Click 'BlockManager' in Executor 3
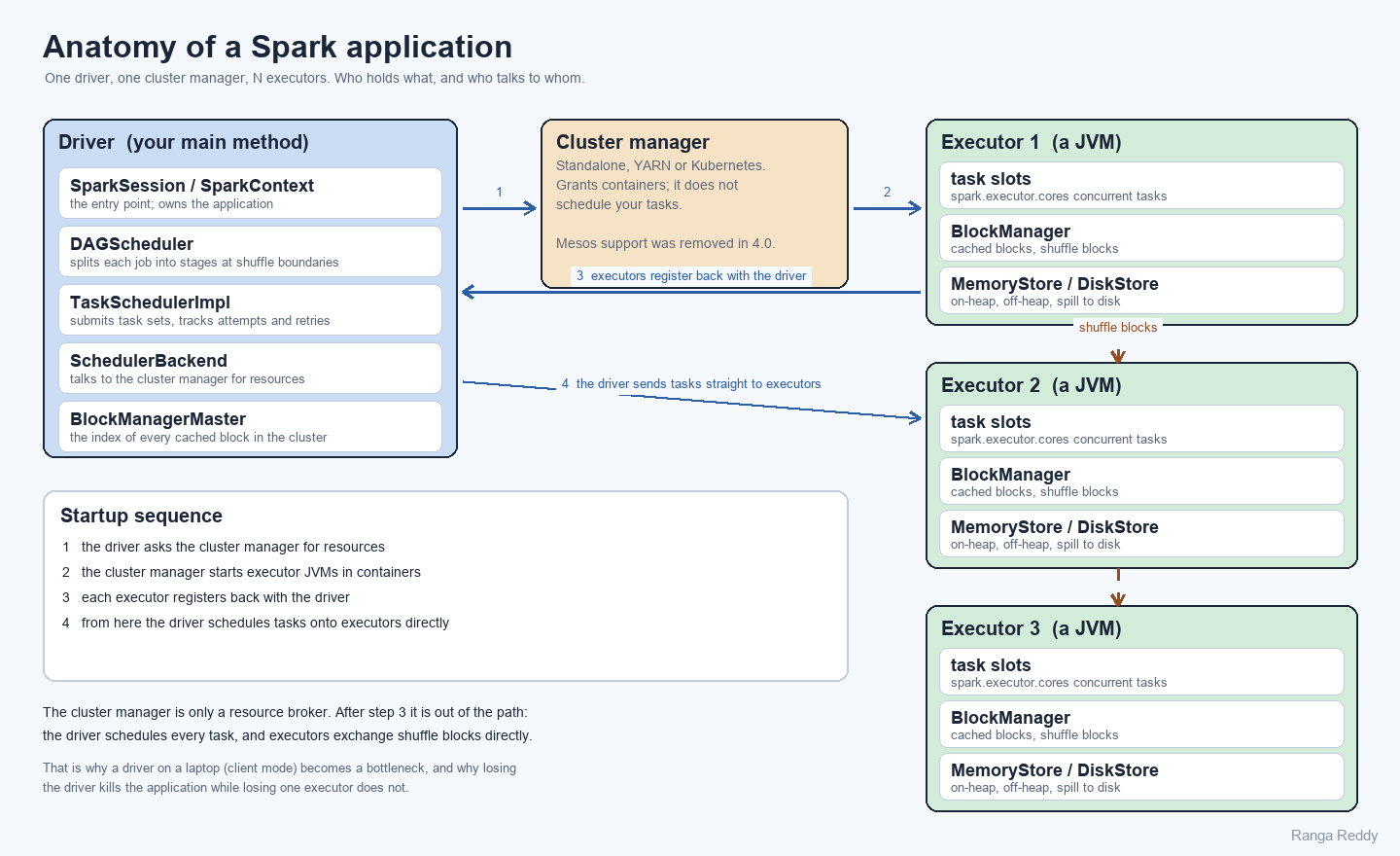 [1010, 718]
